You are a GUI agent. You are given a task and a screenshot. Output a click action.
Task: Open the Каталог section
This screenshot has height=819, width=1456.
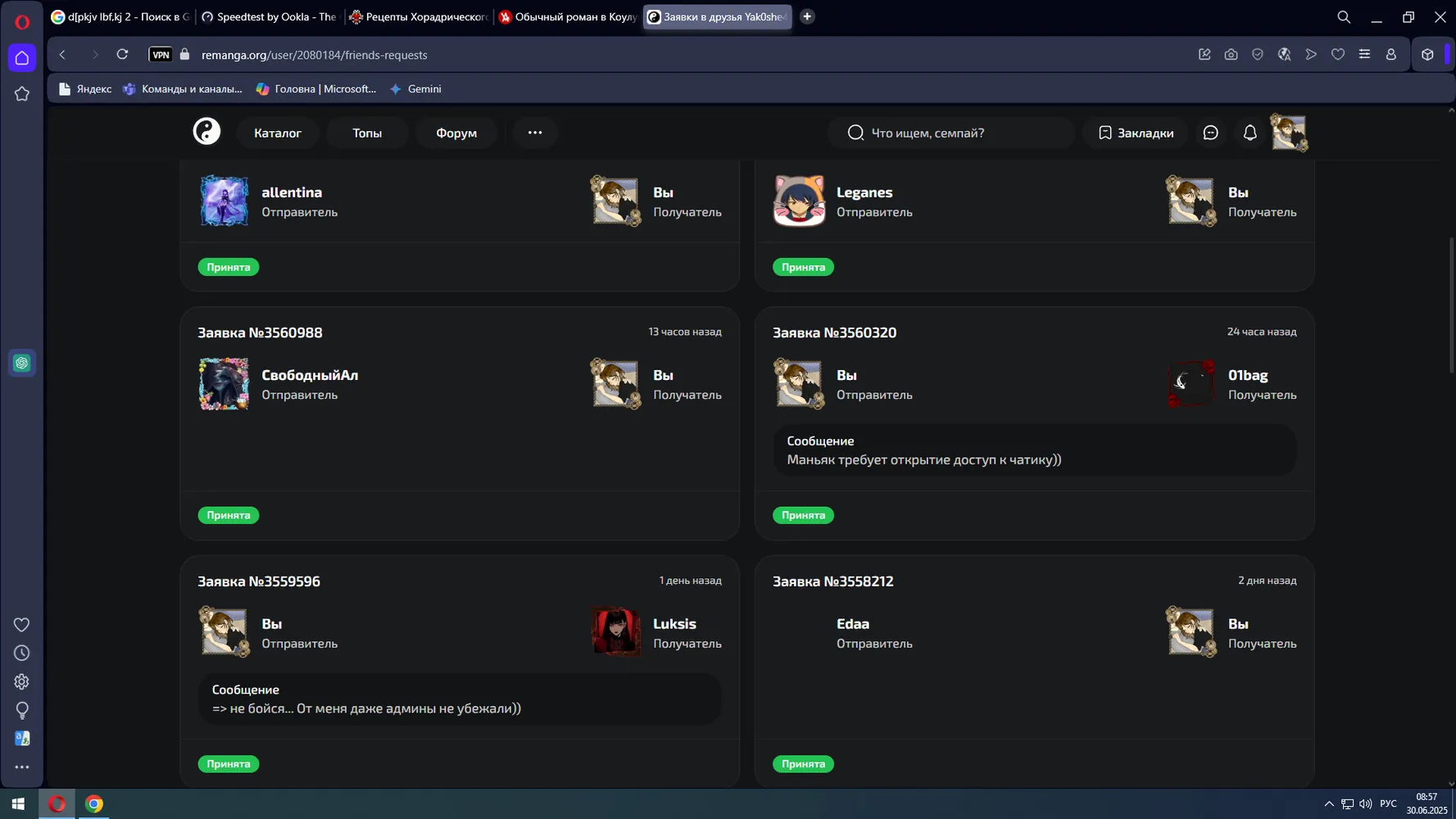point(278,133)
